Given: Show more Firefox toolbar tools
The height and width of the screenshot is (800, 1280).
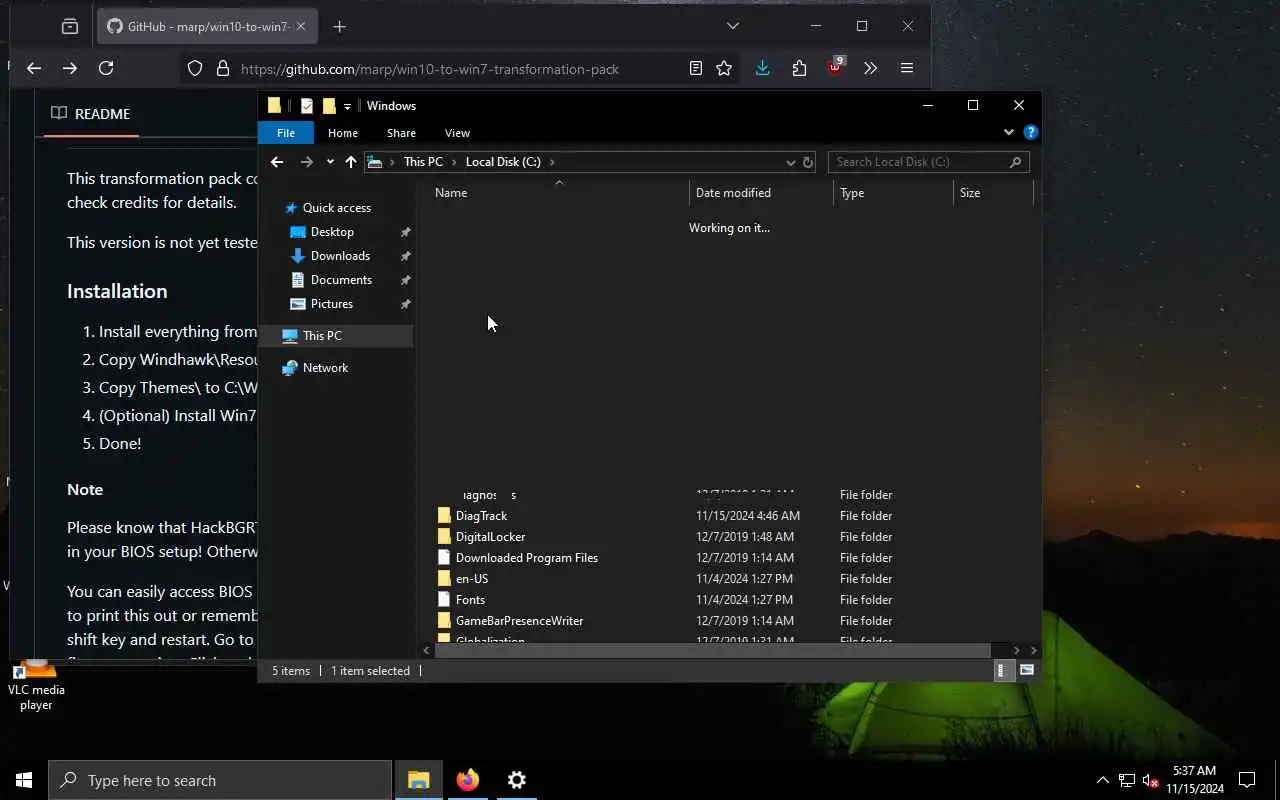Looking at the screenshot, I should point(870,68).
